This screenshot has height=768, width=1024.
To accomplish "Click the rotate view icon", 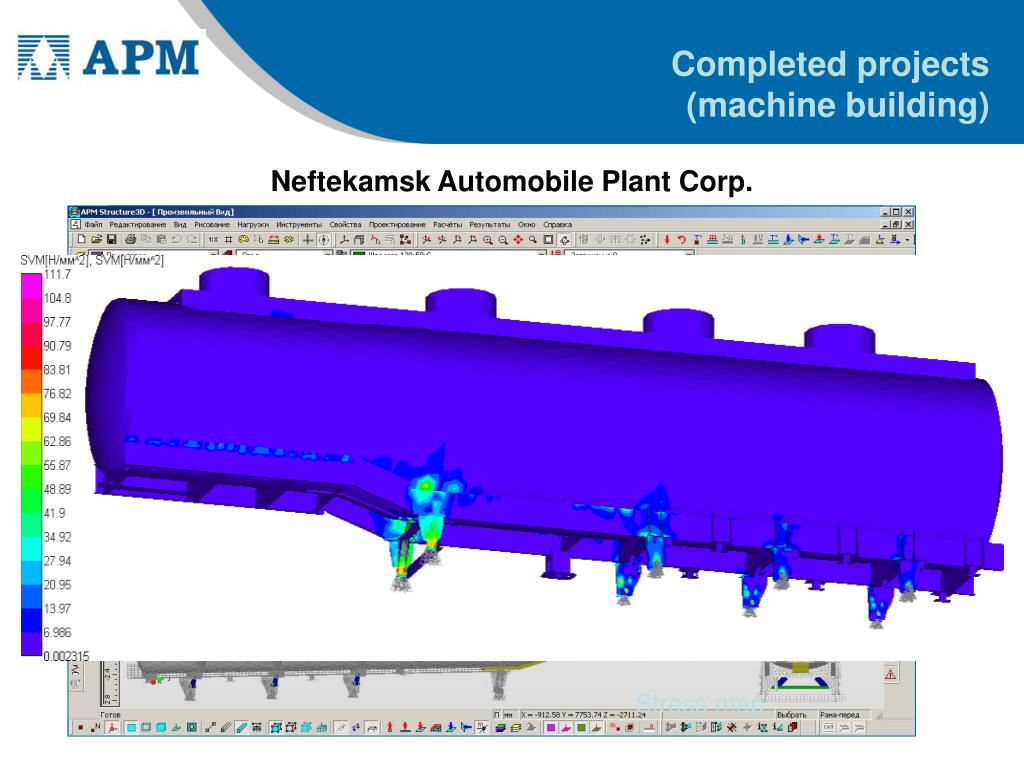I will pyautogui.click(x=565, y=240).
